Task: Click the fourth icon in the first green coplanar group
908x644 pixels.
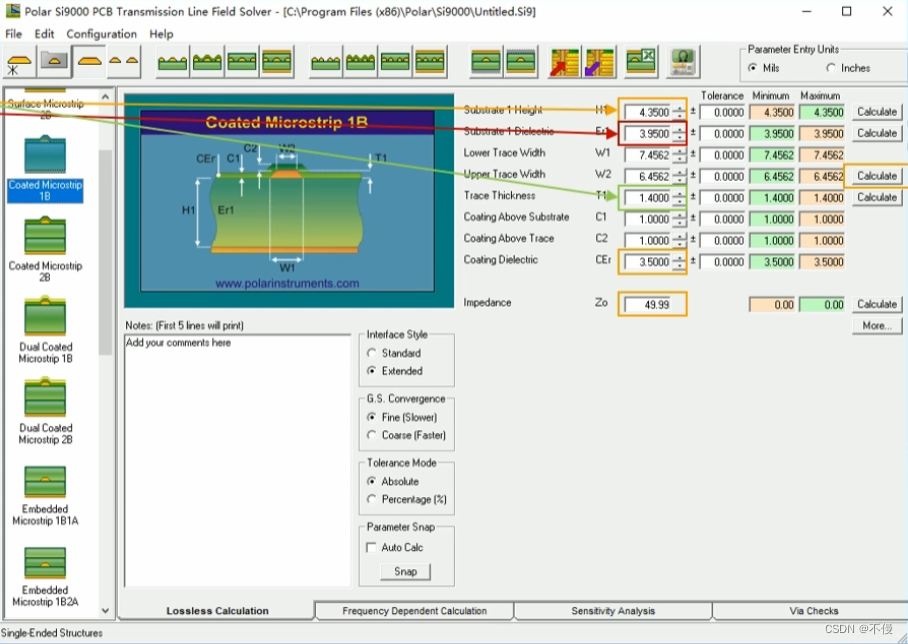Action: tap(277, 62)
